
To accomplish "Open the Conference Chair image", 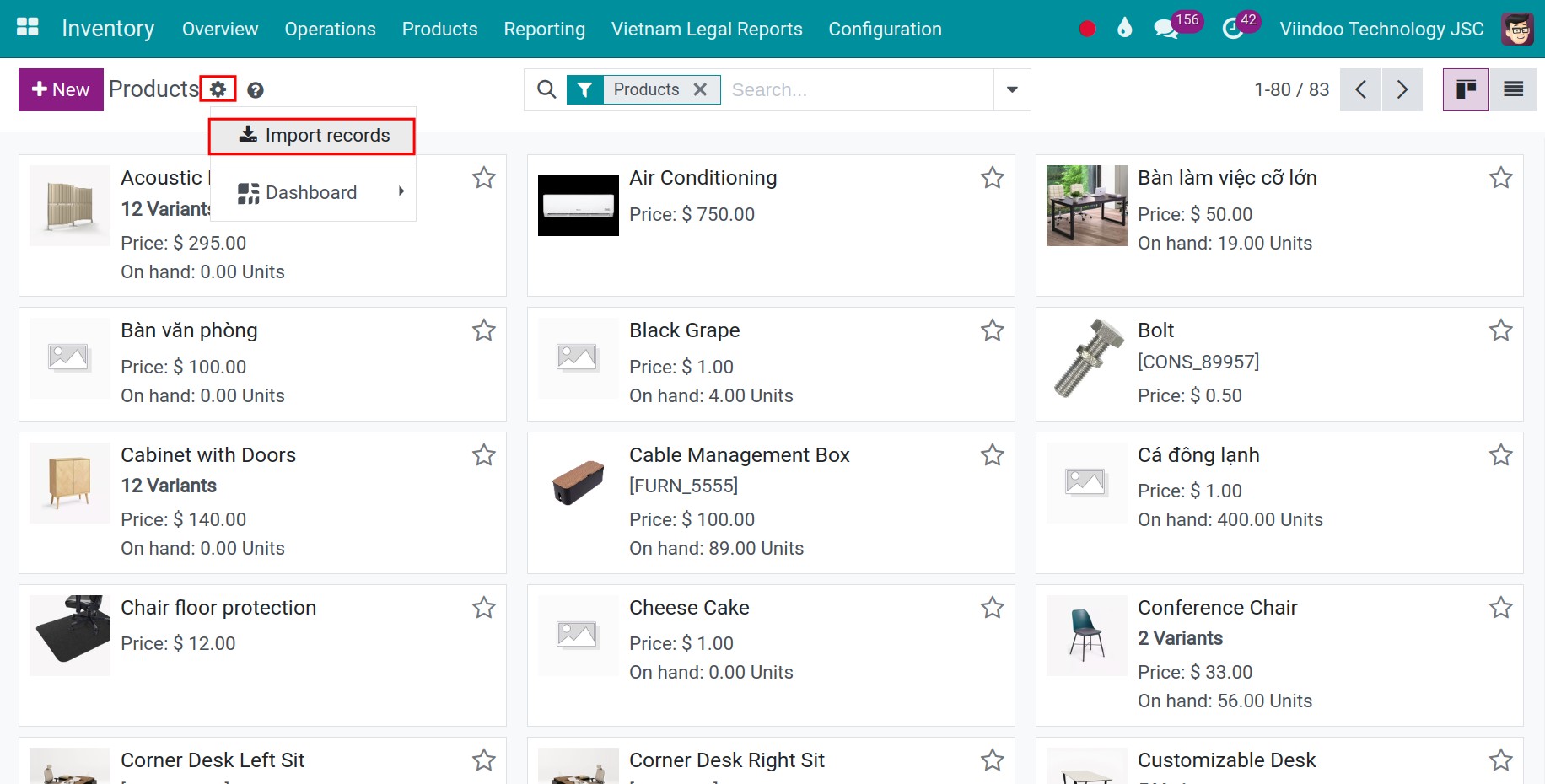I will [1087, 636].
